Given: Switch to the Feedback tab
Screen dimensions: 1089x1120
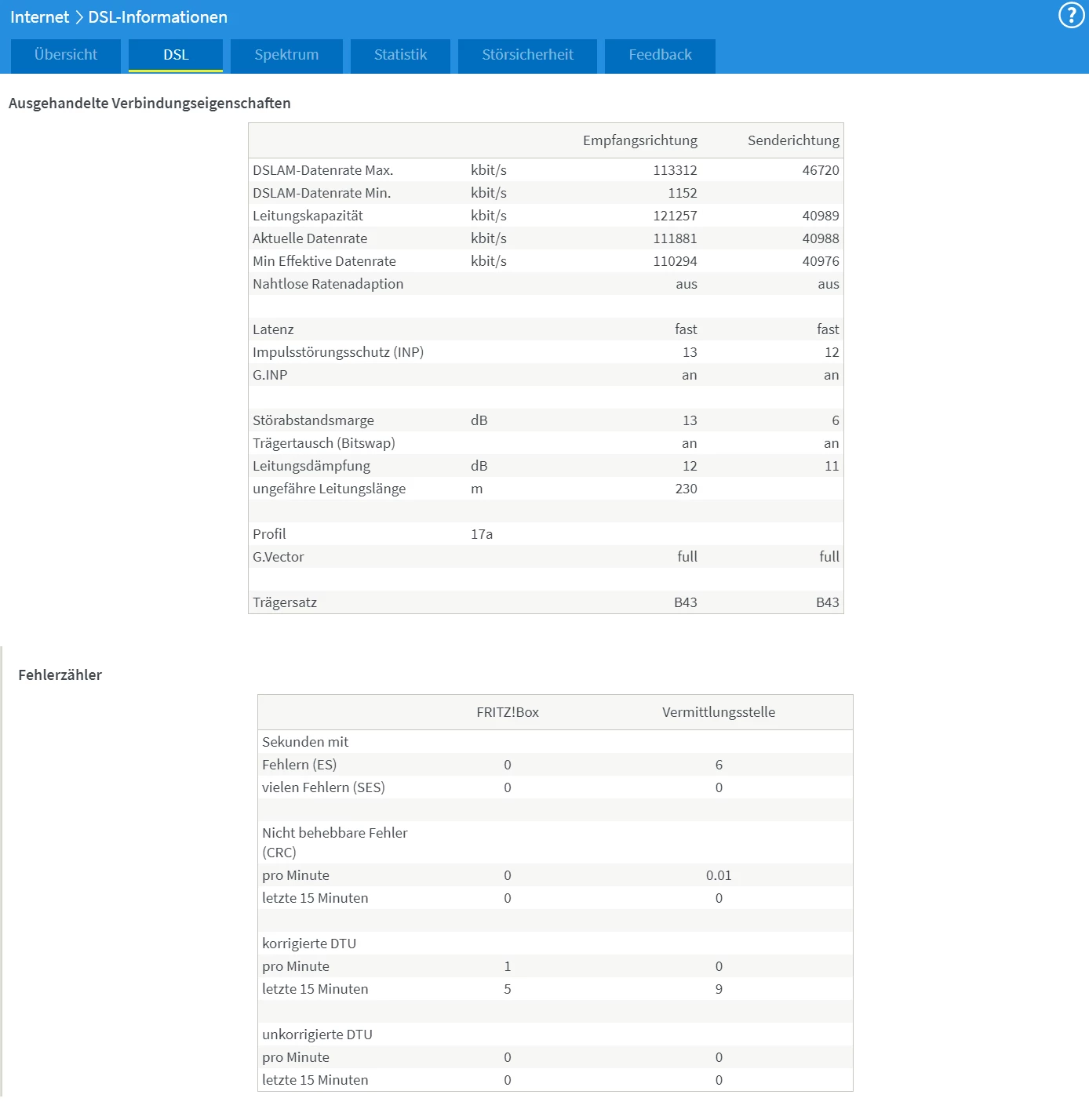Looking at the screenshot, I should click(x=660, y=55).
